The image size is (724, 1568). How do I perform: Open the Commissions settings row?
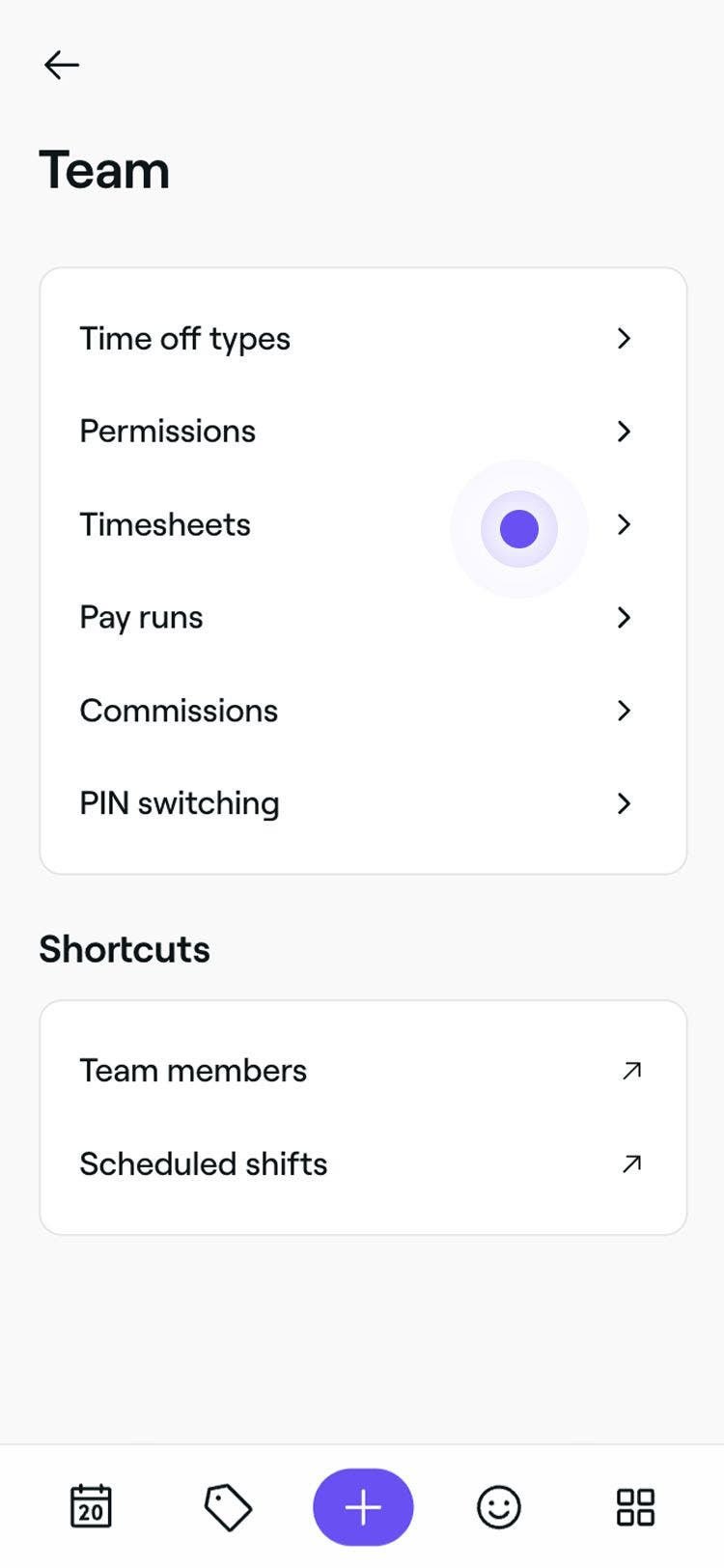[x=179, y=711]
